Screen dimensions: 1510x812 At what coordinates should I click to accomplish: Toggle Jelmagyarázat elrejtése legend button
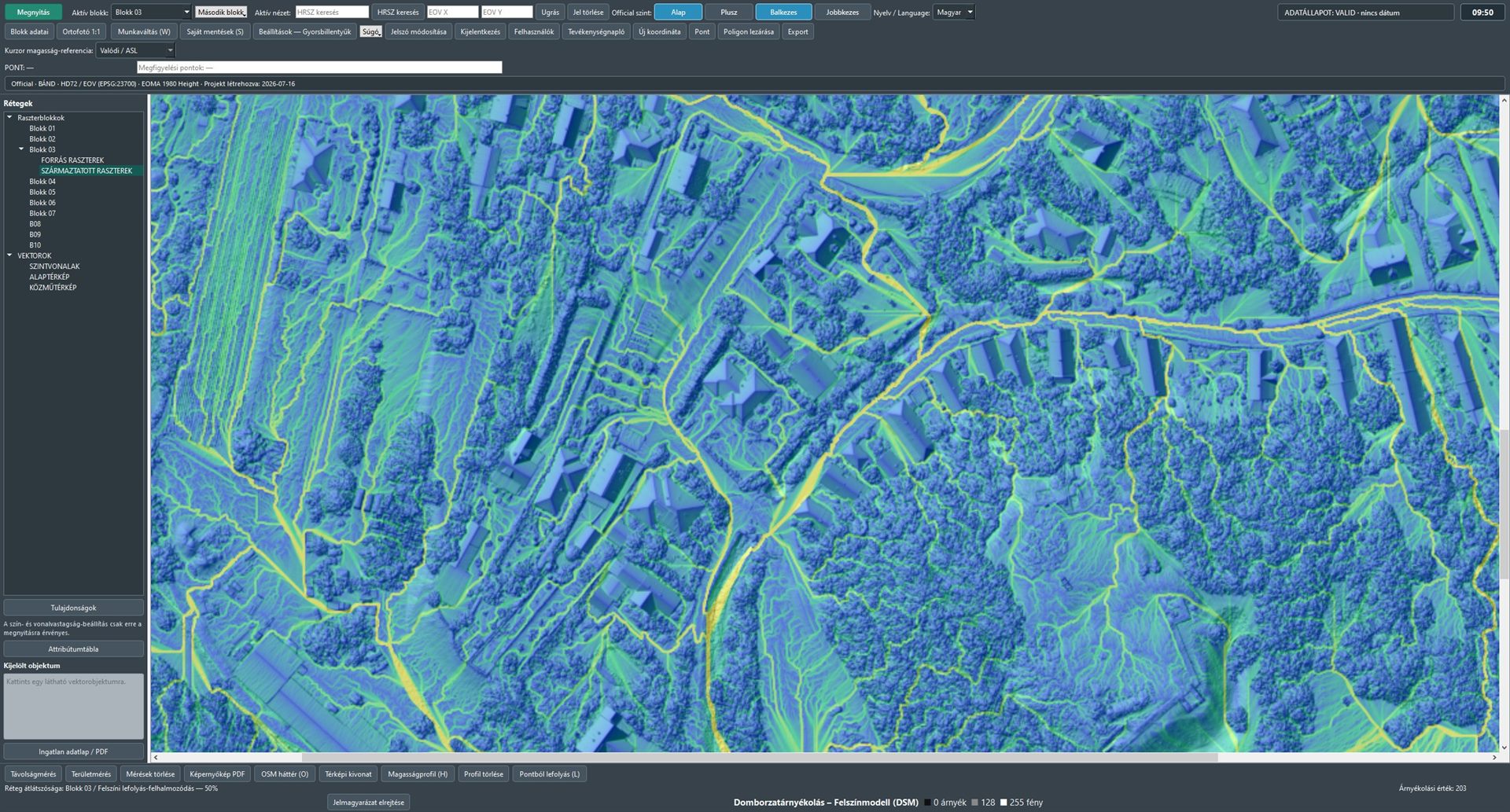(x=368, y=803)
